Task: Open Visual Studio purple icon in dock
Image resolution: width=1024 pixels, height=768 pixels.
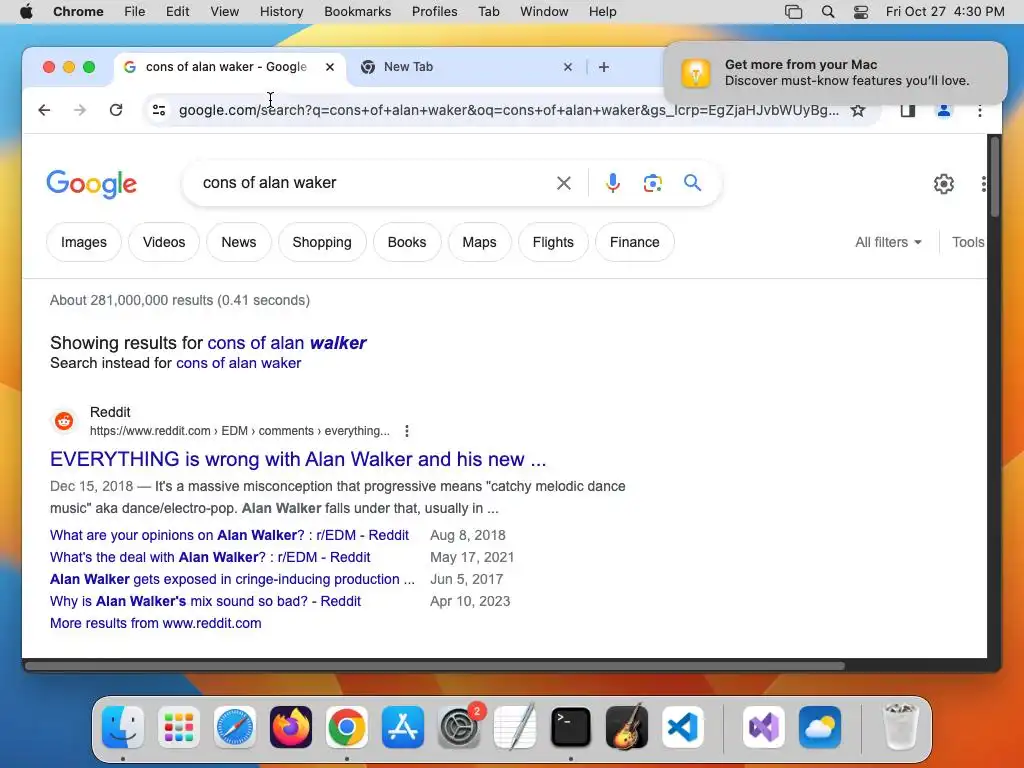Action: coord(763,727)
